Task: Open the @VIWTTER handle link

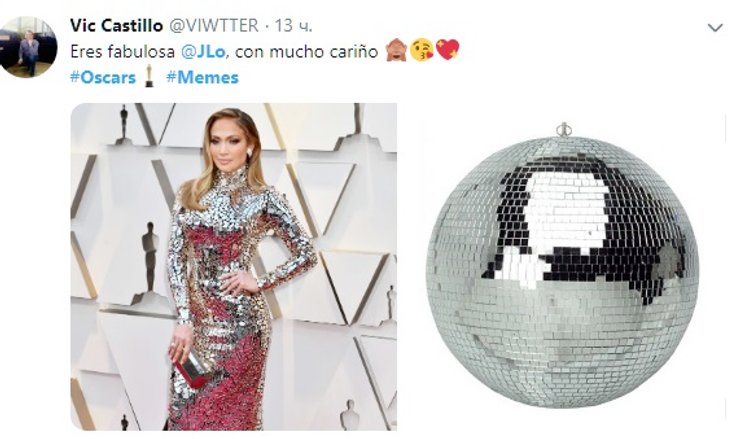Action: 214,25
